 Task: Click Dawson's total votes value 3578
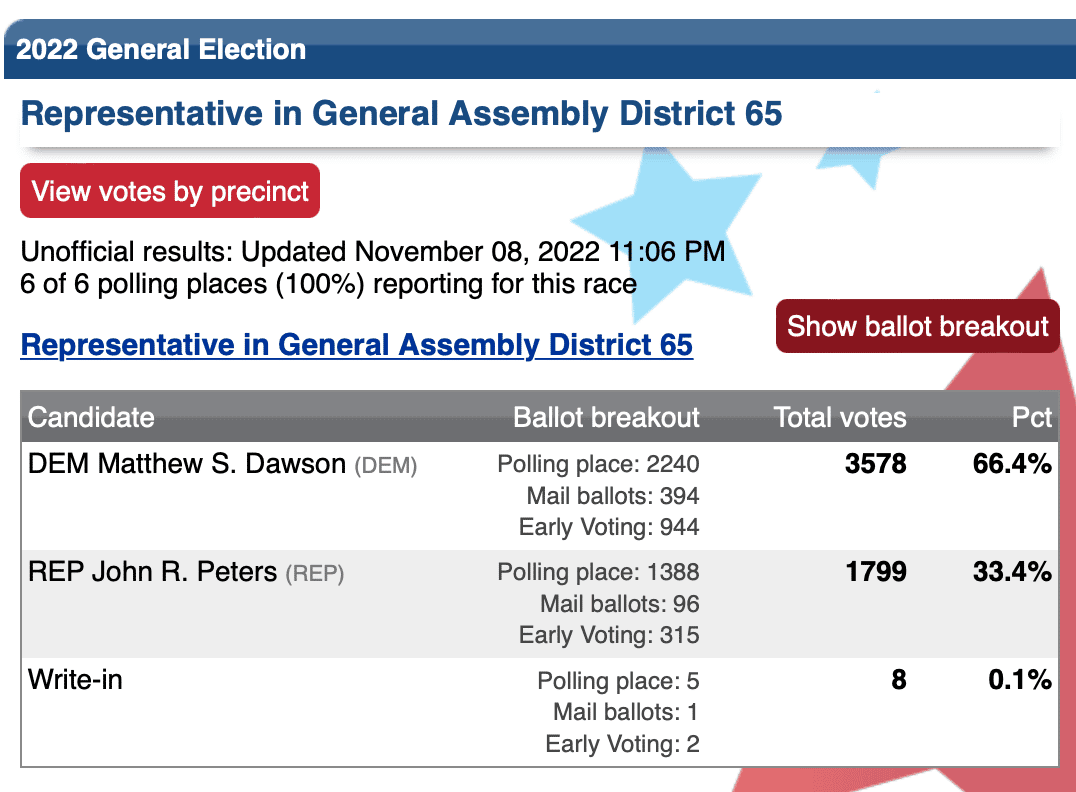pyautogui.click(x=876, y=464)
